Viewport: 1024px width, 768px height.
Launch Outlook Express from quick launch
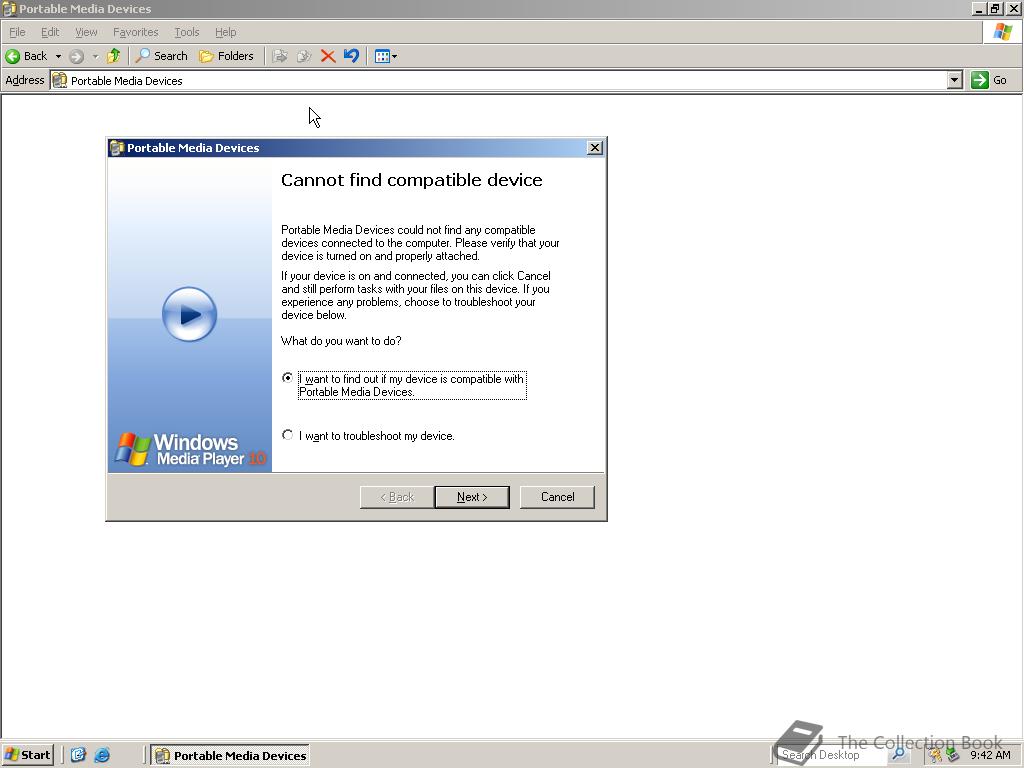(78, 755)
